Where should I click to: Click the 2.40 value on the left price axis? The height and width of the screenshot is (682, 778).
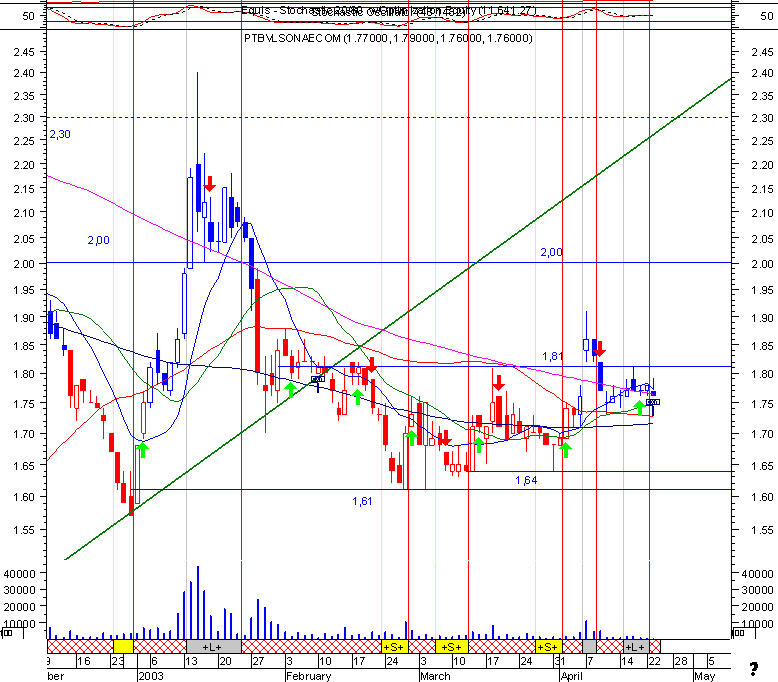click(24, 73)
